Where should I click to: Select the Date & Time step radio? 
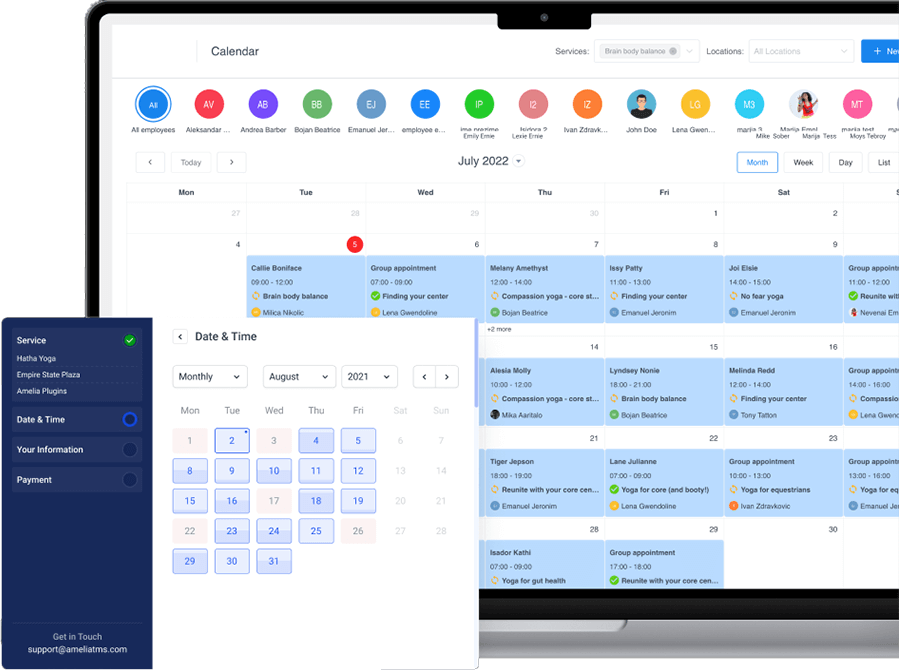pos(129,420)
